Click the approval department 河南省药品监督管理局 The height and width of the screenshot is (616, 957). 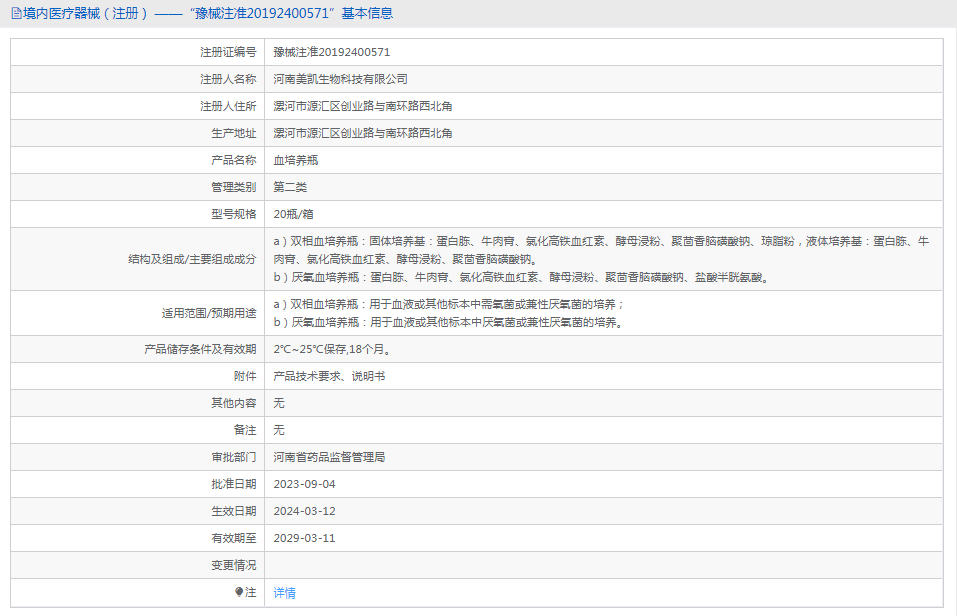[x=329, y=457]
